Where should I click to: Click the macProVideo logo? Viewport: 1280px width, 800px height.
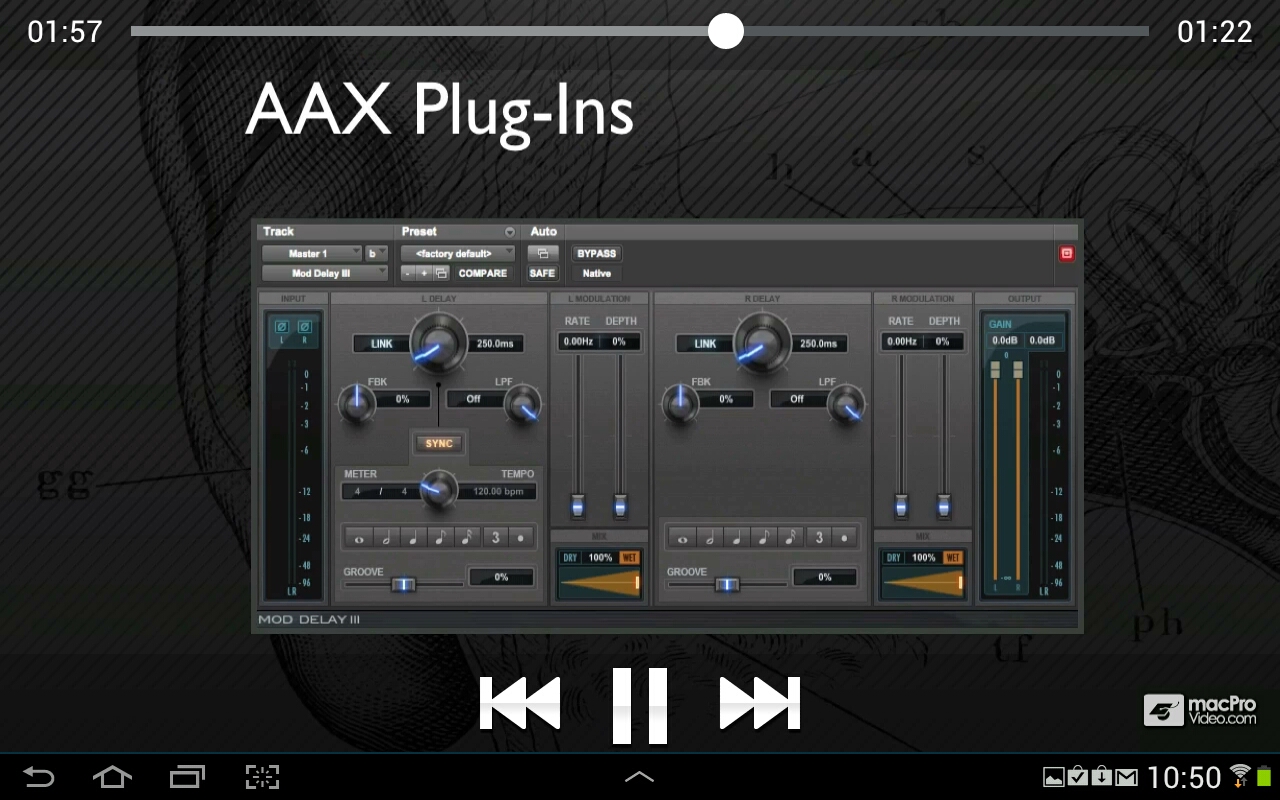[1200, 710]
